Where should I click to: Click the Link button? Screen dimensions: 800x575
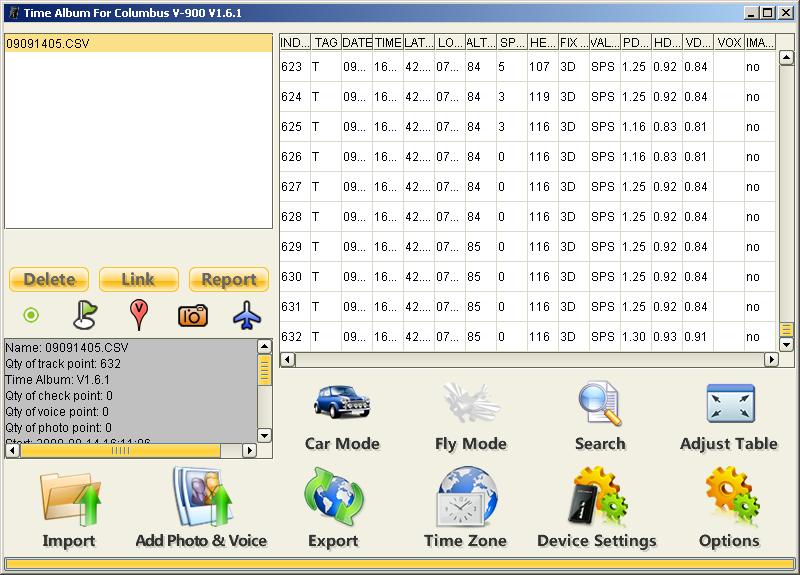point(138,280)
